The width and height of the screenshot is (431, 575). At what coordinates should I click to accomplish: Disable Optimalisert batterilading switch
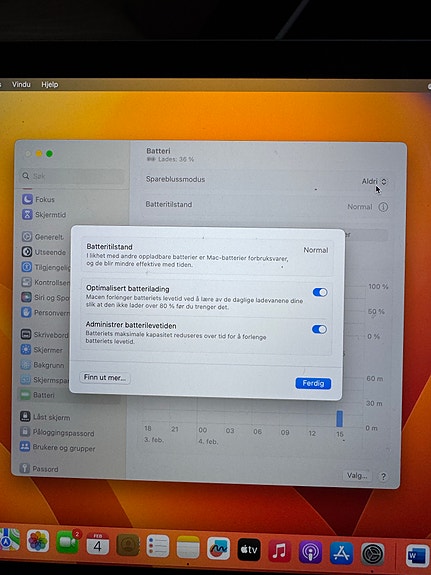click(320, 292)
